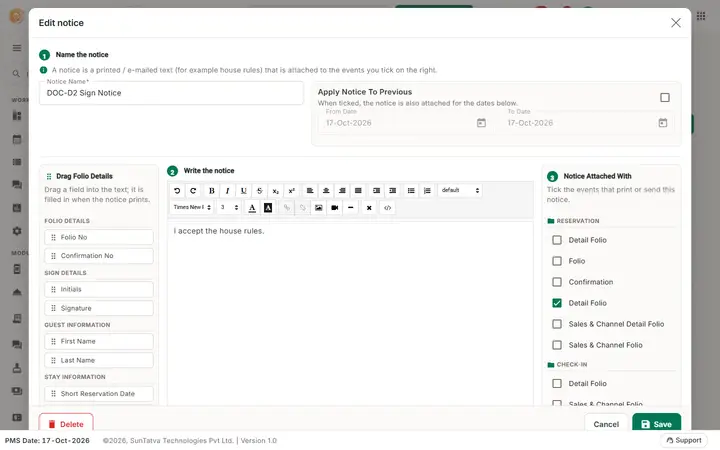720x450 pixels.
Task: Toggle underline formatting
Action: [x=243, y=191]
